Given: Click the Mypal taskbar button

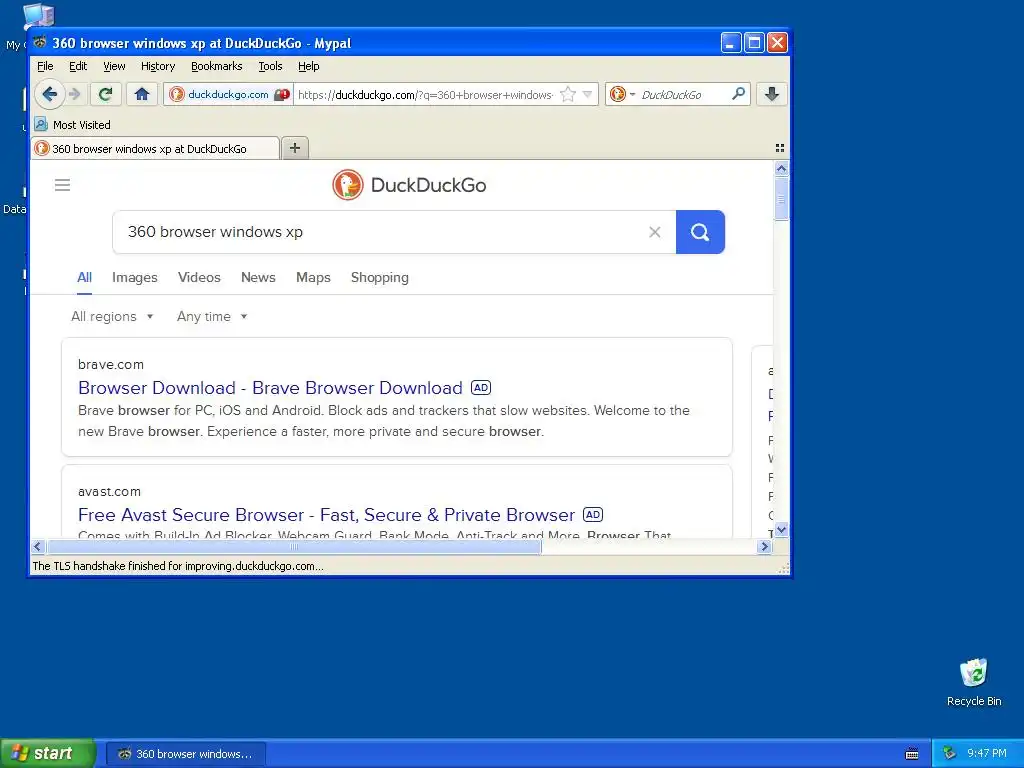Looking at the screenshot, I should pyautogui.click(x=185, y=754).
